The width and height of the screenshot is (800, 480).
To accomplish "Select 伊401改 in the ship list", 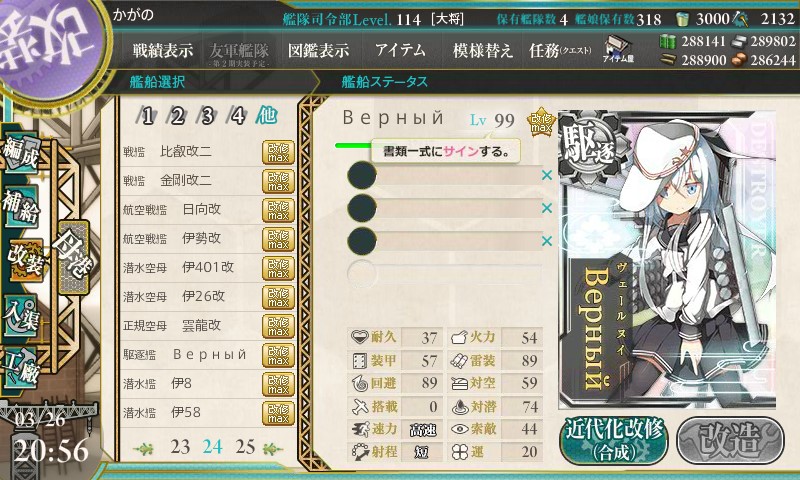I will (x=208, y=267).
